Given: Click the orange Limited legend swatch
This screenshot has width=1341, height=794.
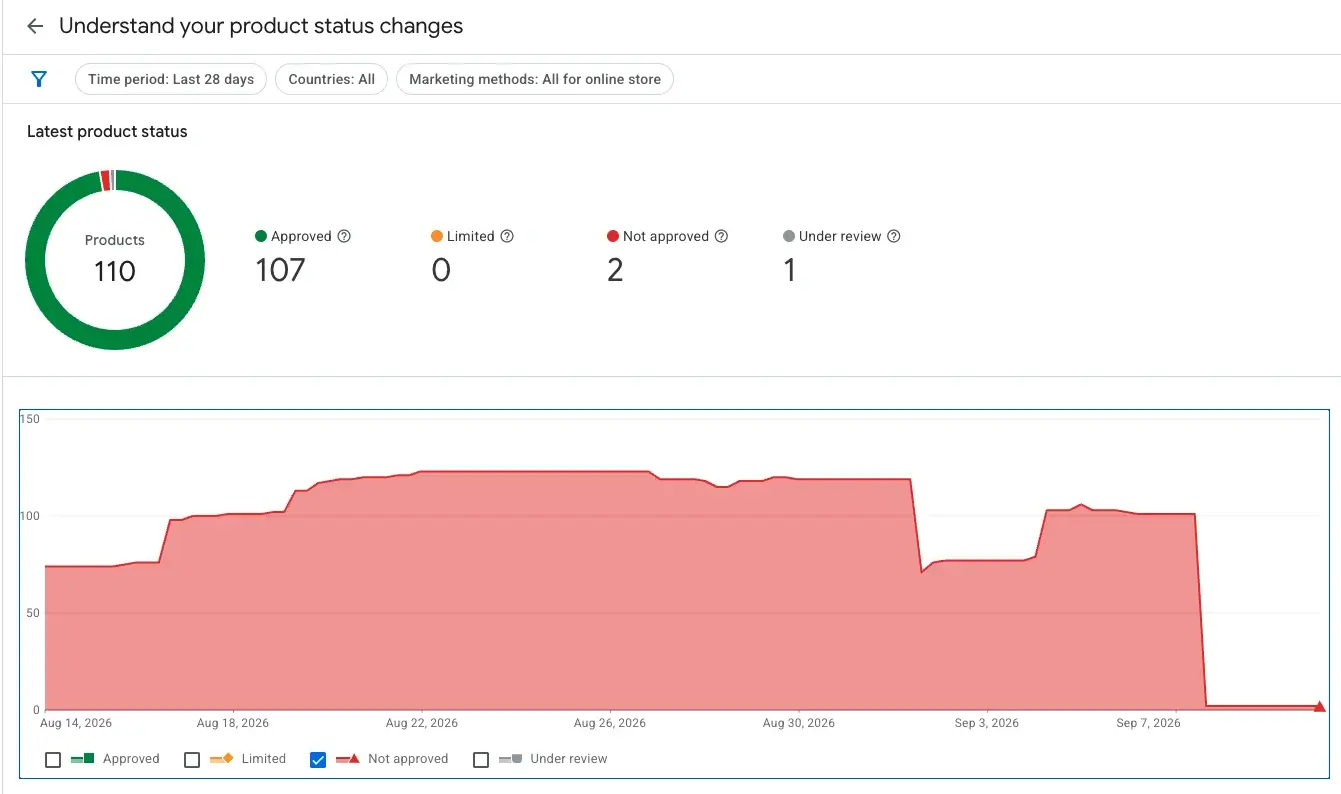Looking at the screenshot, I should click(221, 759).
